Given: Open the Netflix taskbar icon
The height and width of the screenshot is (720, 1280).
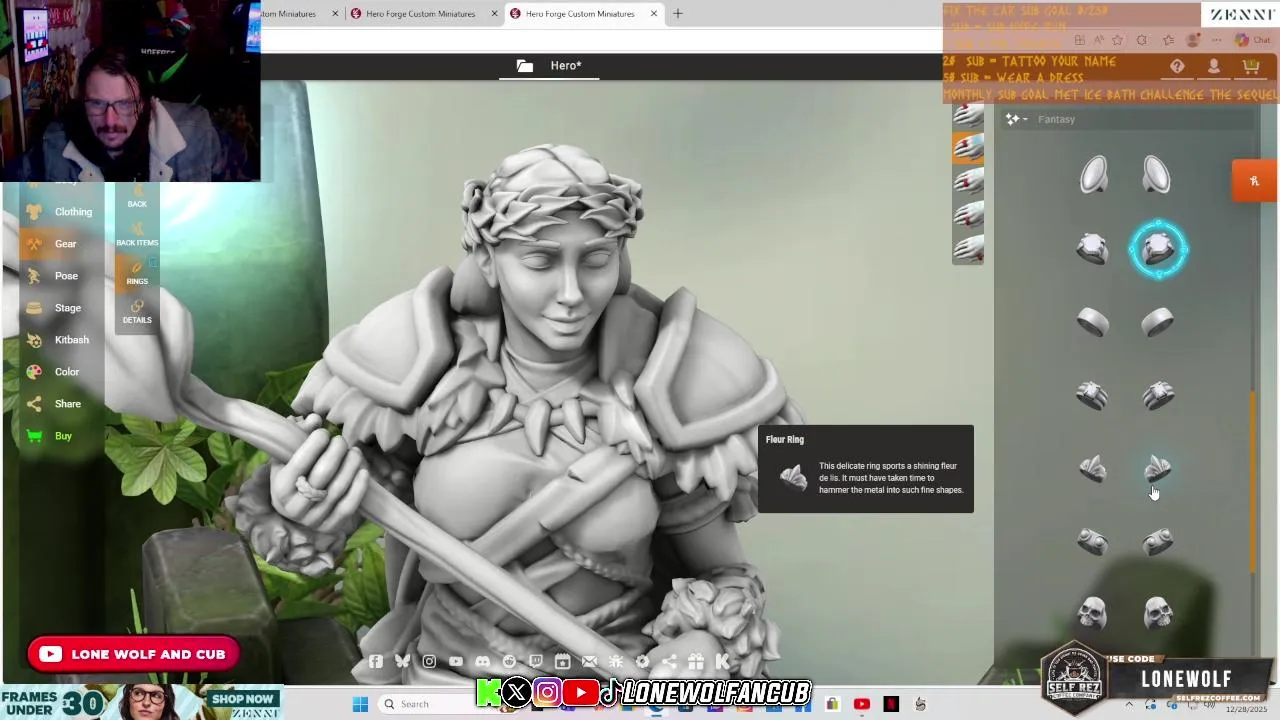Looking at the screenshot, I should click(x=891, y=704).
